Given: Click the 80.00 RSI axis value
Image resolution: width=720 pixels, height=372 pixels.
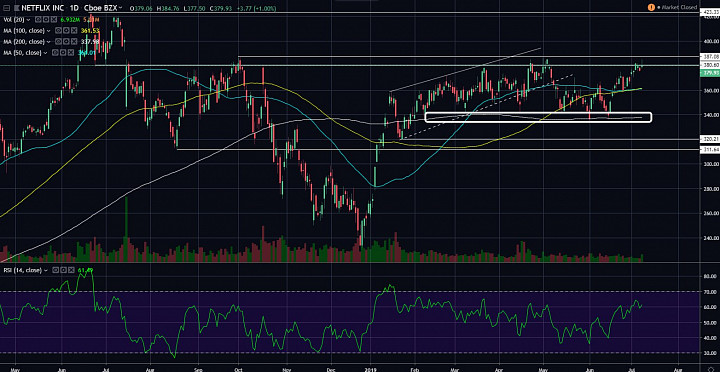Looking at the screenshot, I should click(x=711, y=276).
